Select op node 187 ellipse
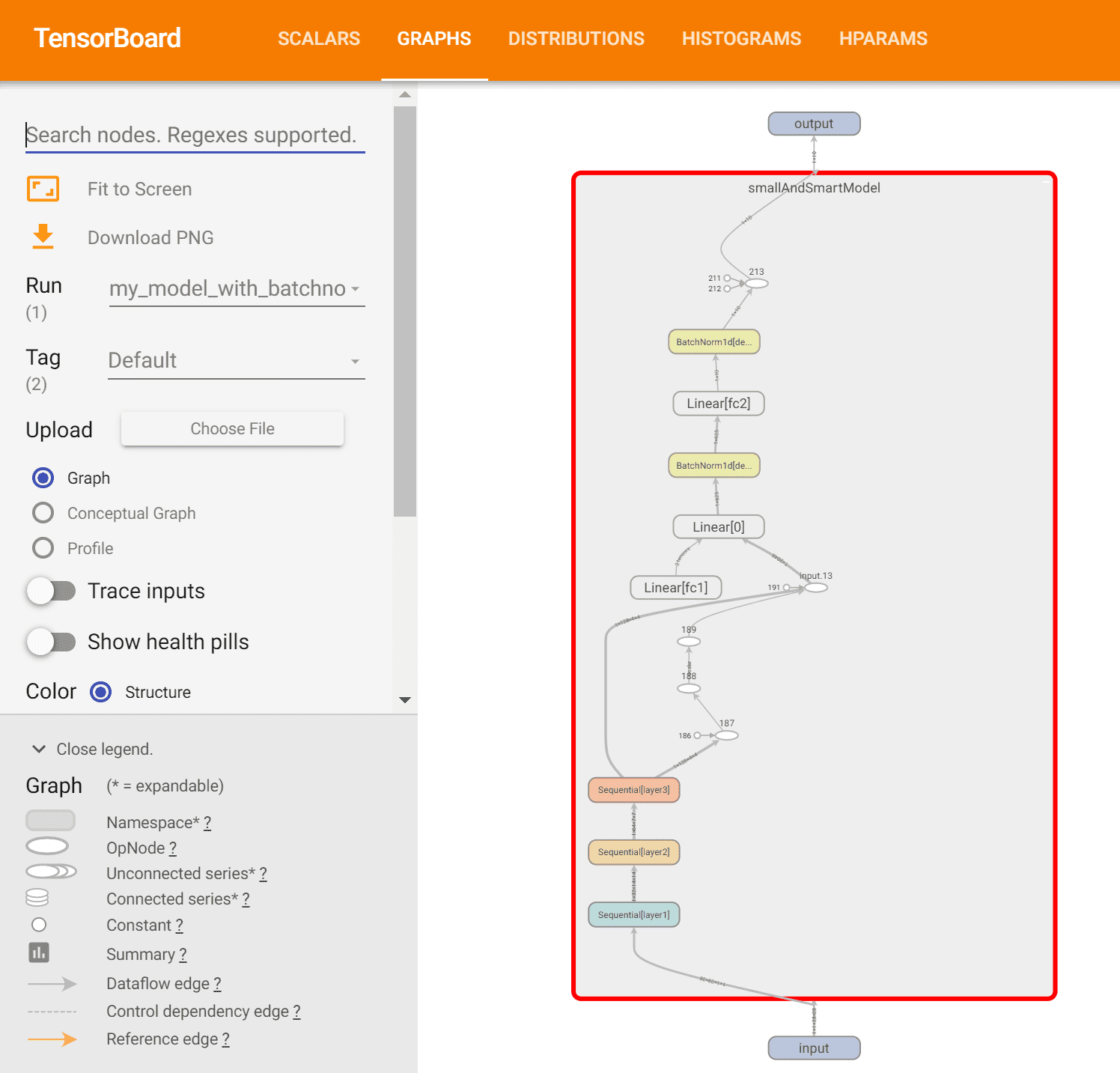This screenshot has height=1073, width=1120. coord(727,735)
